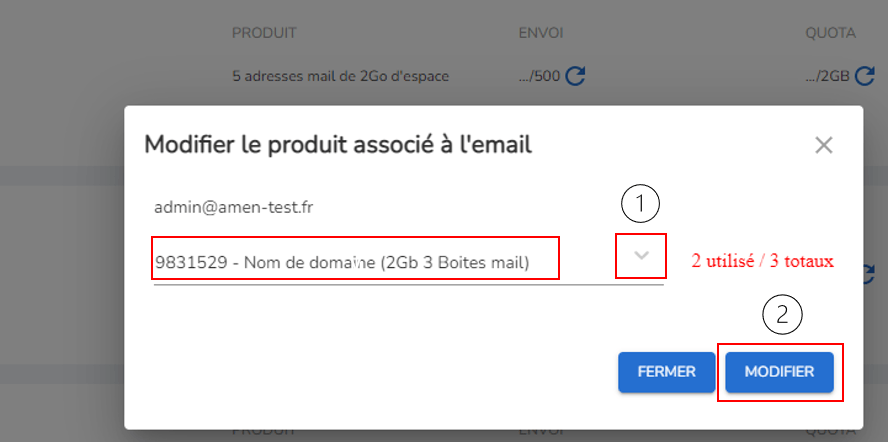Click the FERMER button
This screenshot has width=888, height=442.
pyautogui.click(x=667, y=372)
